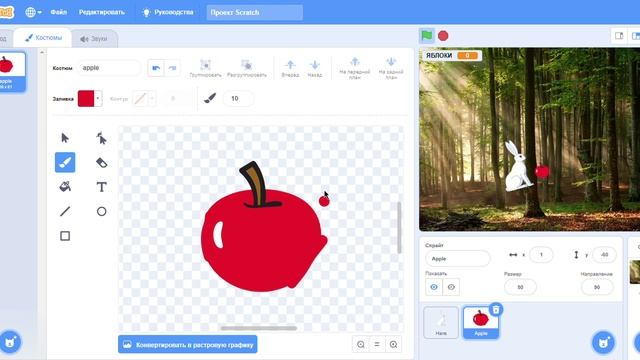The image size is (640, 360).
Task: Select the Line tool
Action: coord(65,211)
